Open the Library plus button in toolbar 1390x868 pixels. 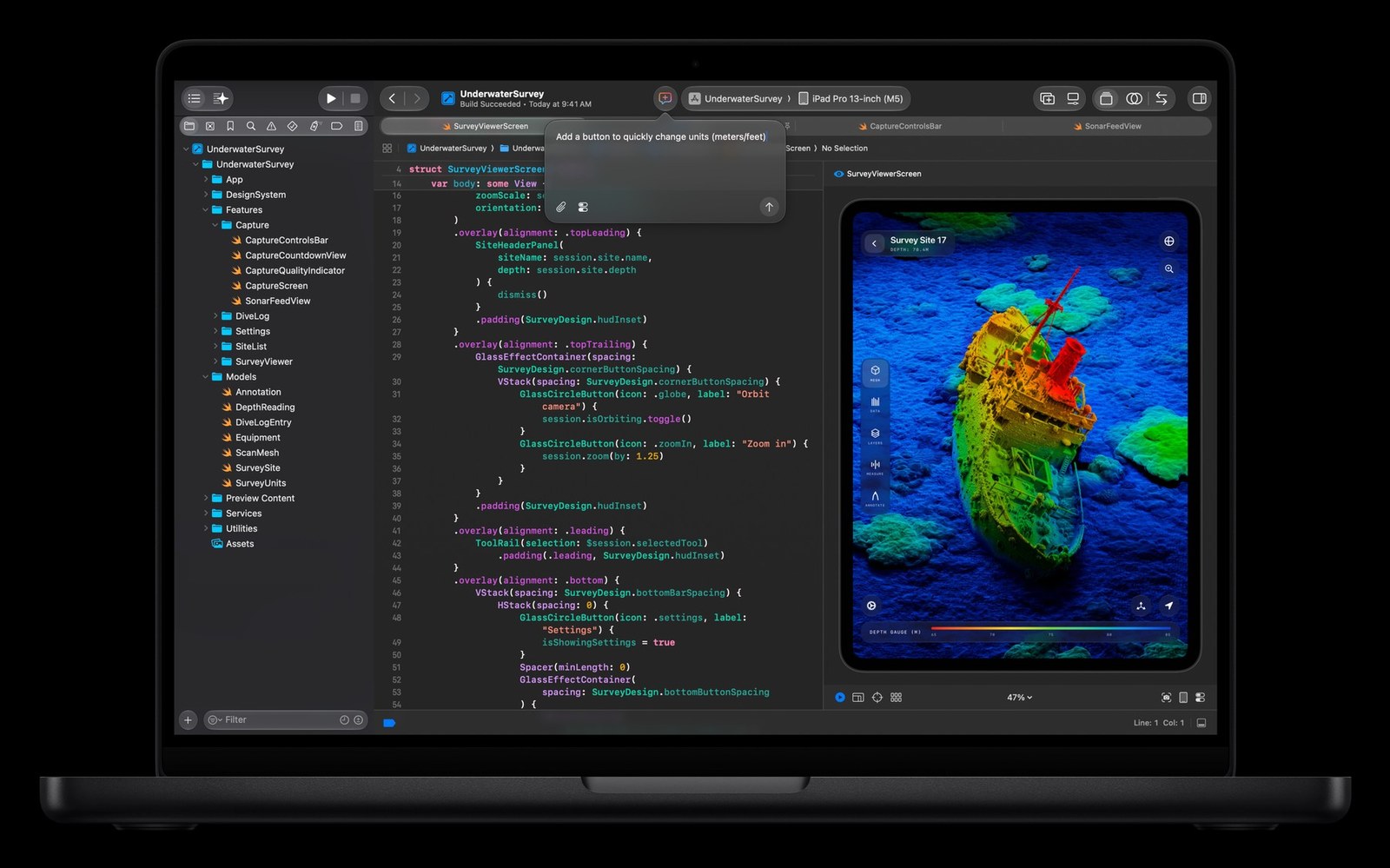1048,99
